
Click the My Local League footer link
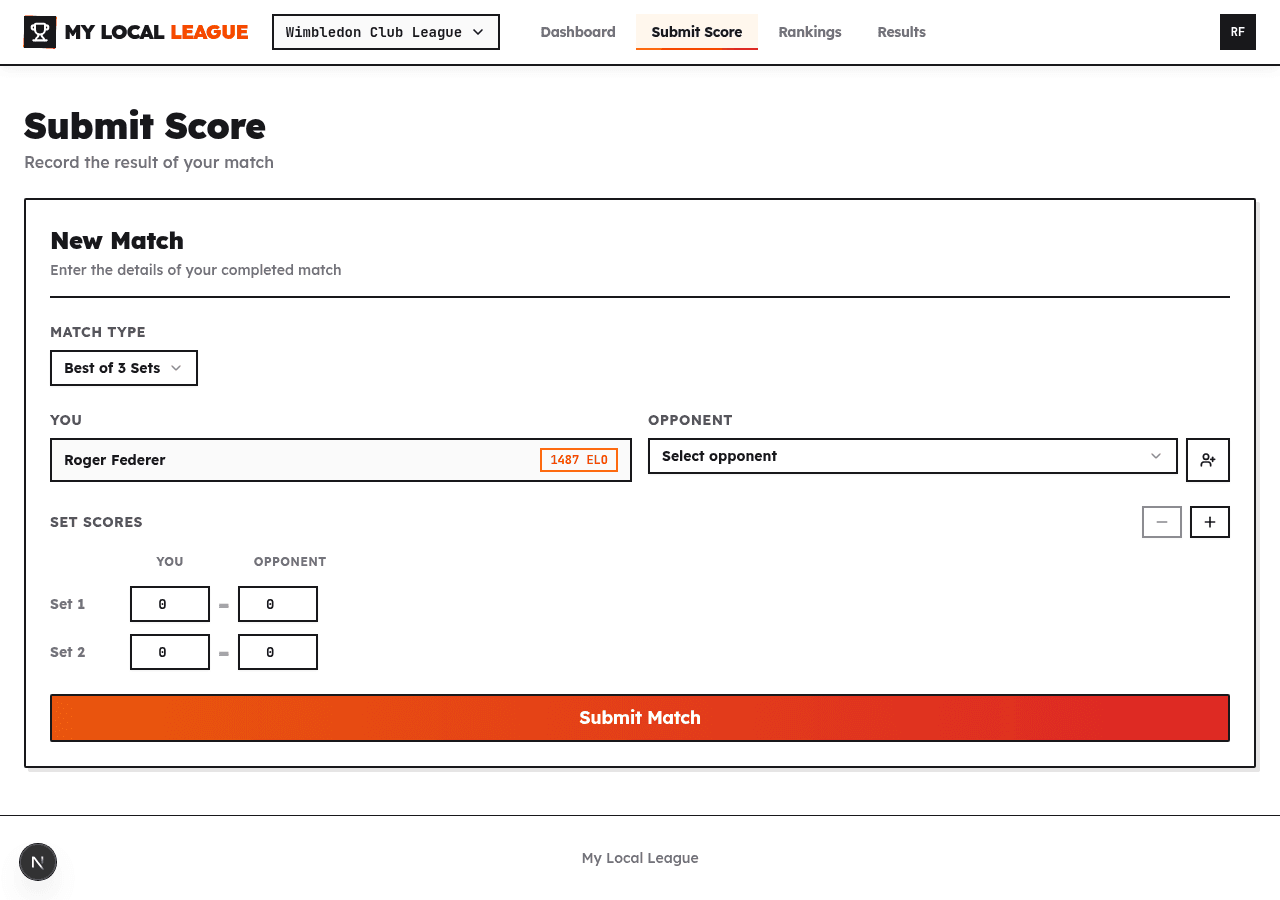(640, 858)
